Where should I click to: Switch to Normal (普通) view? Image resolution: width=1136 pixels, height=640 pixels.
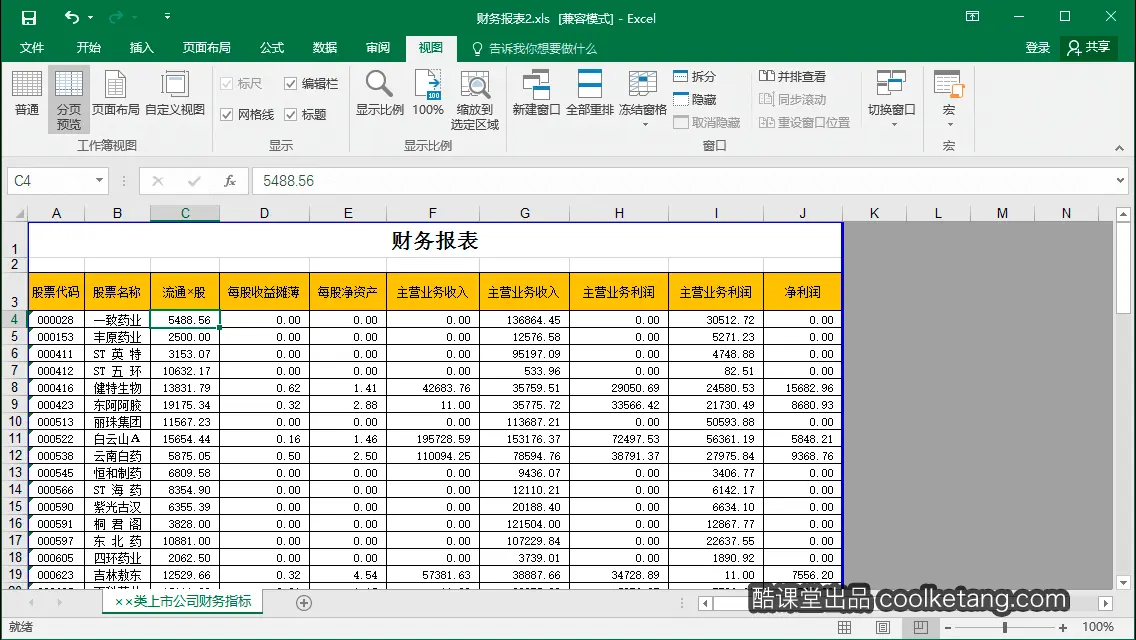pos(27,93)
